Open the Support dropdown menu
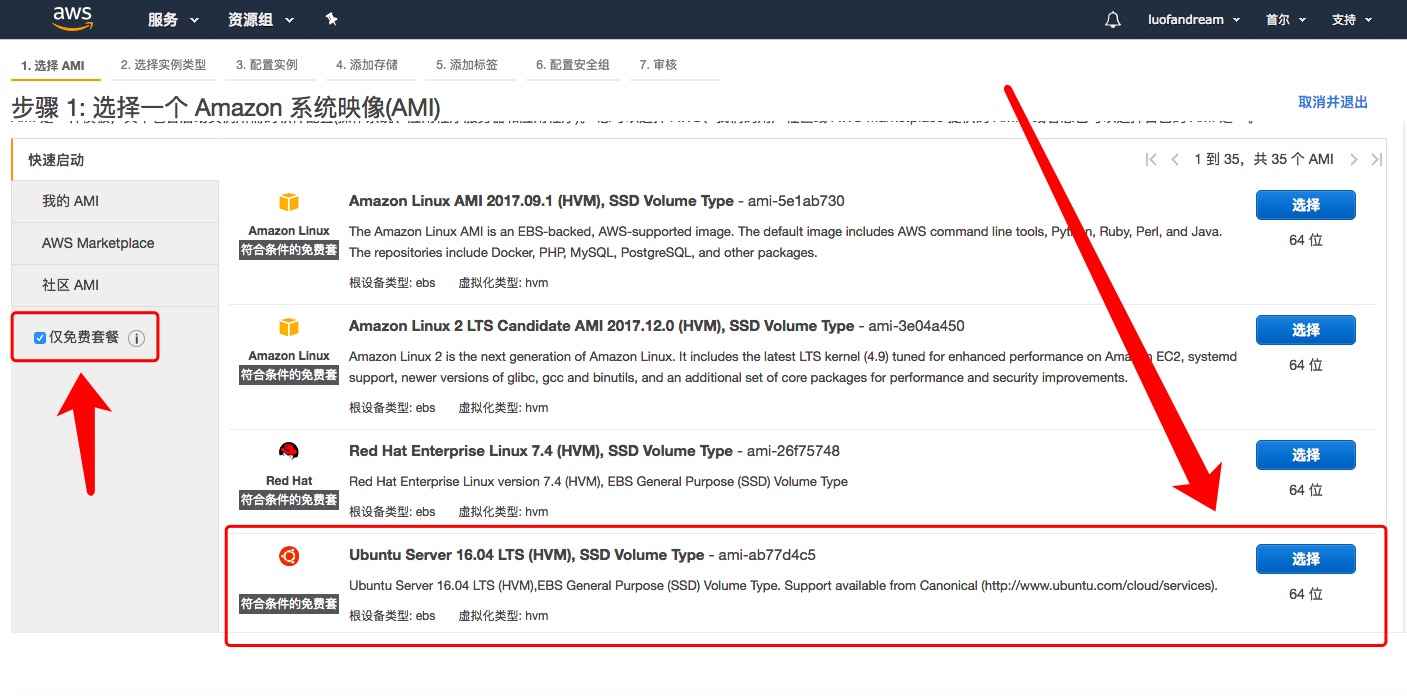This screenshot has width=1407, height=696. click(1352, 20)
